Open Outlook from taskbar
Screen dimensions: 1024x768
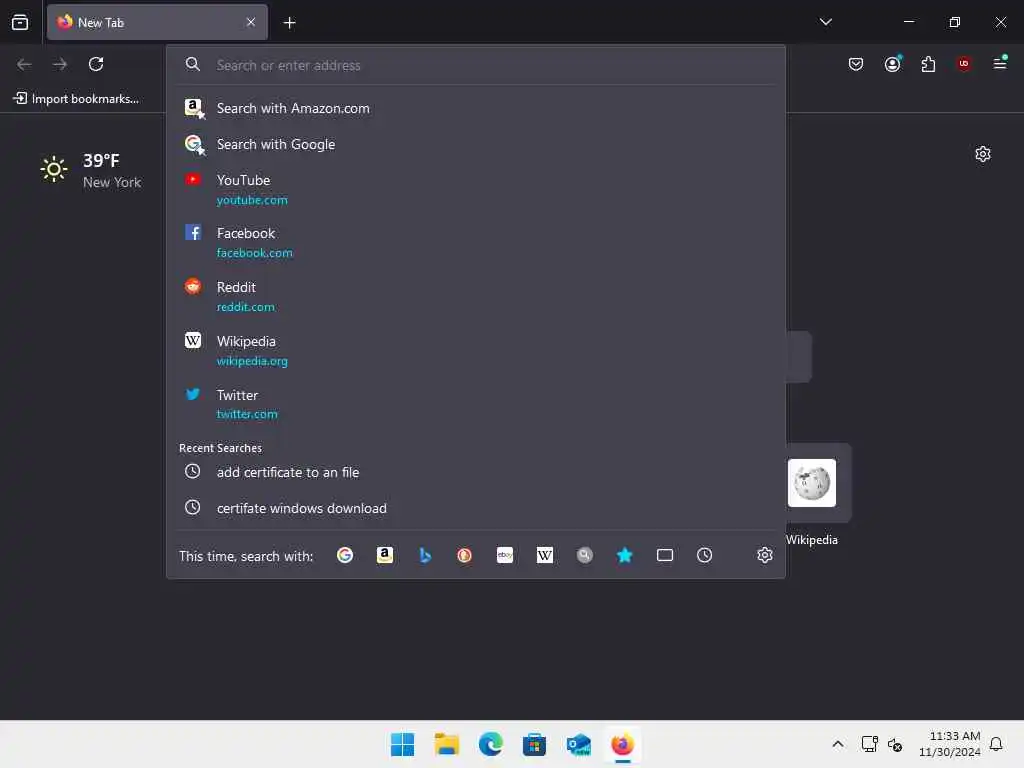579,744
